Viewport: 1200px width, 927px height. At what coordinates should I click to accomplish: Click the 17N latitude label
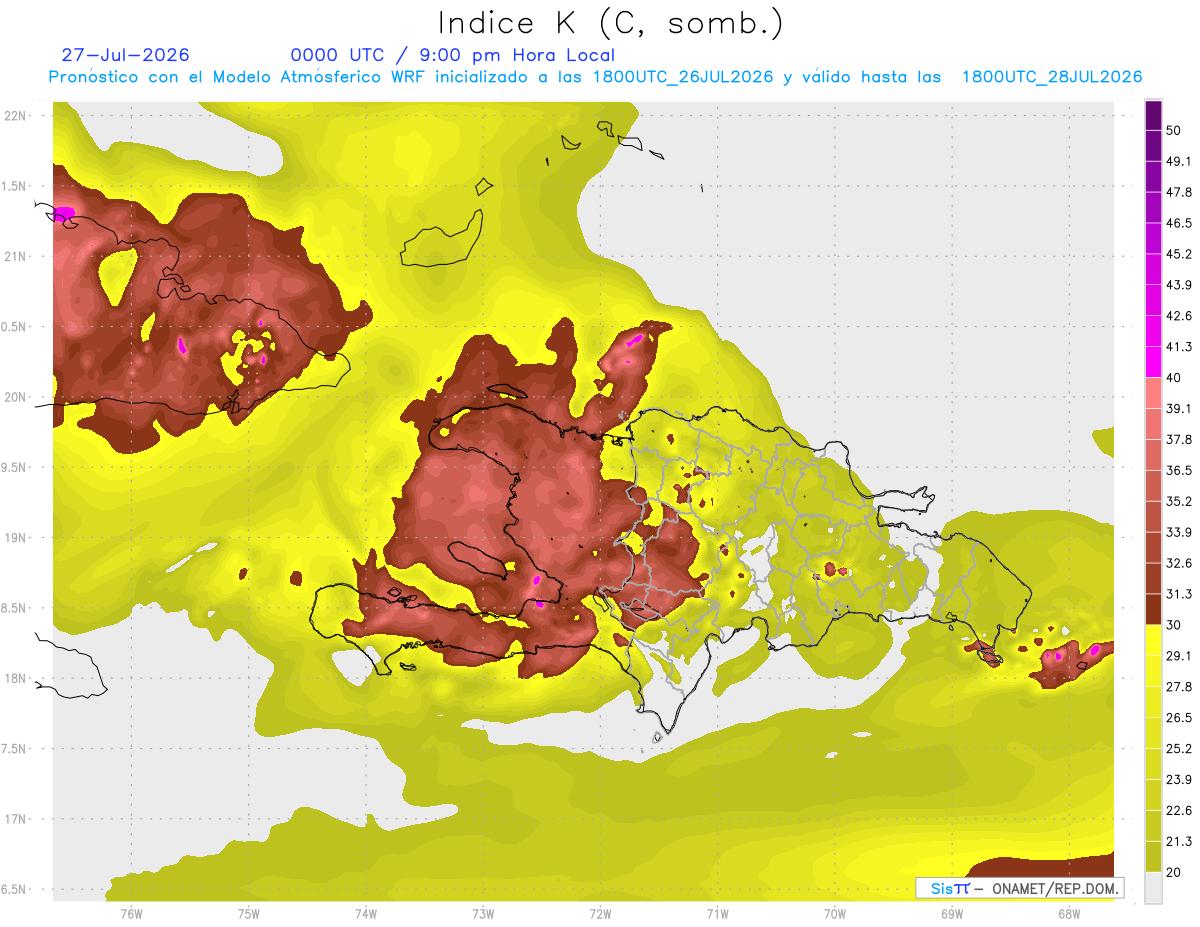pos(17,819)
